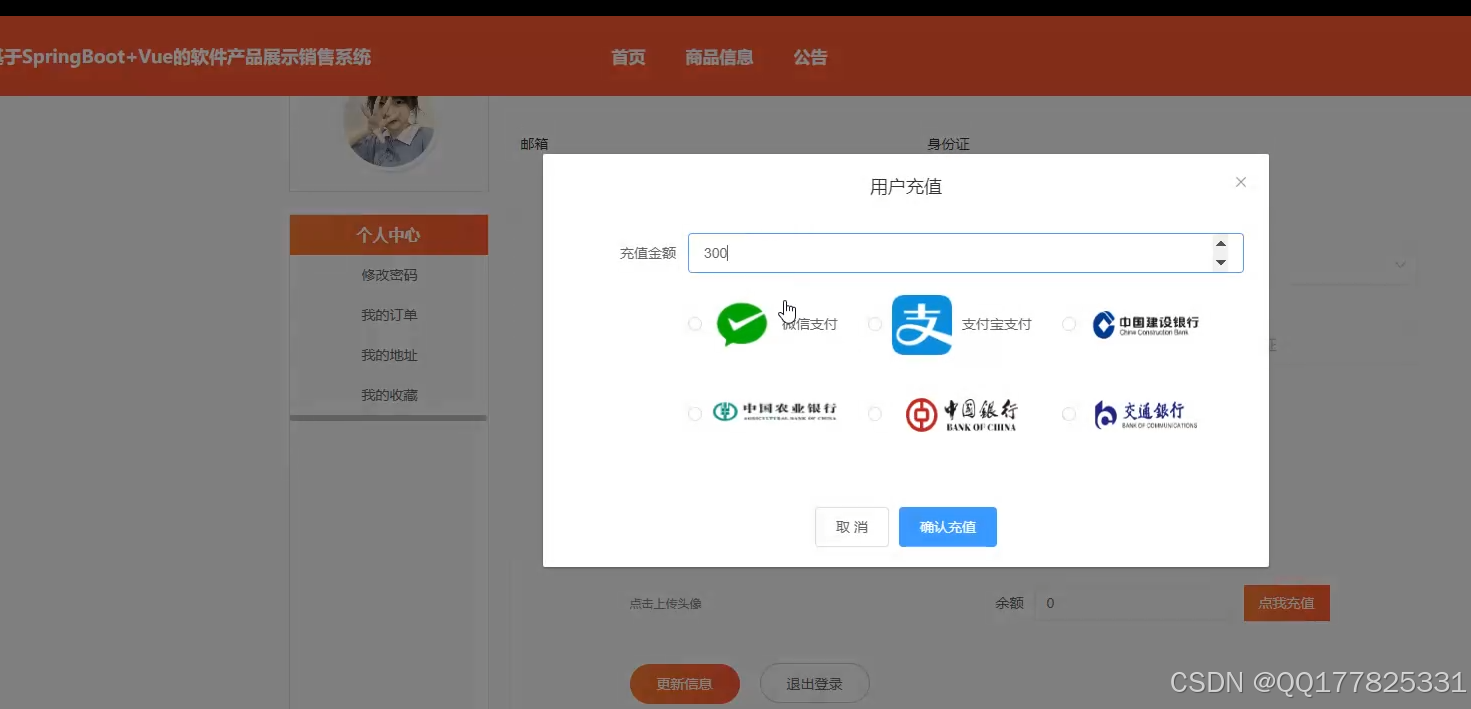Switch to the 商品信息 tab
Viewport: 1471px width, 709px height.
tap(718, 57)
